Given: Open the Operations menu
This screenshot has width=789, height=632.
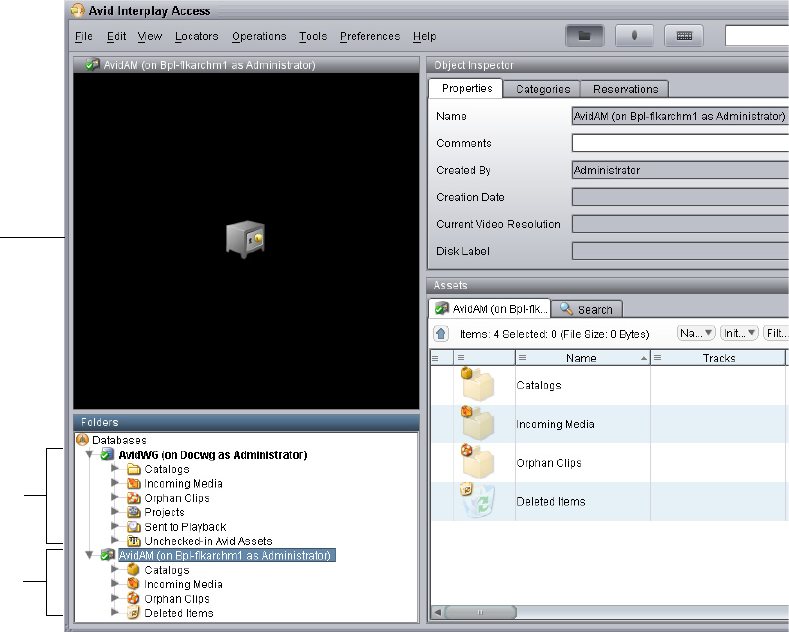Looking at the screenshot, I should pos(259,36).
